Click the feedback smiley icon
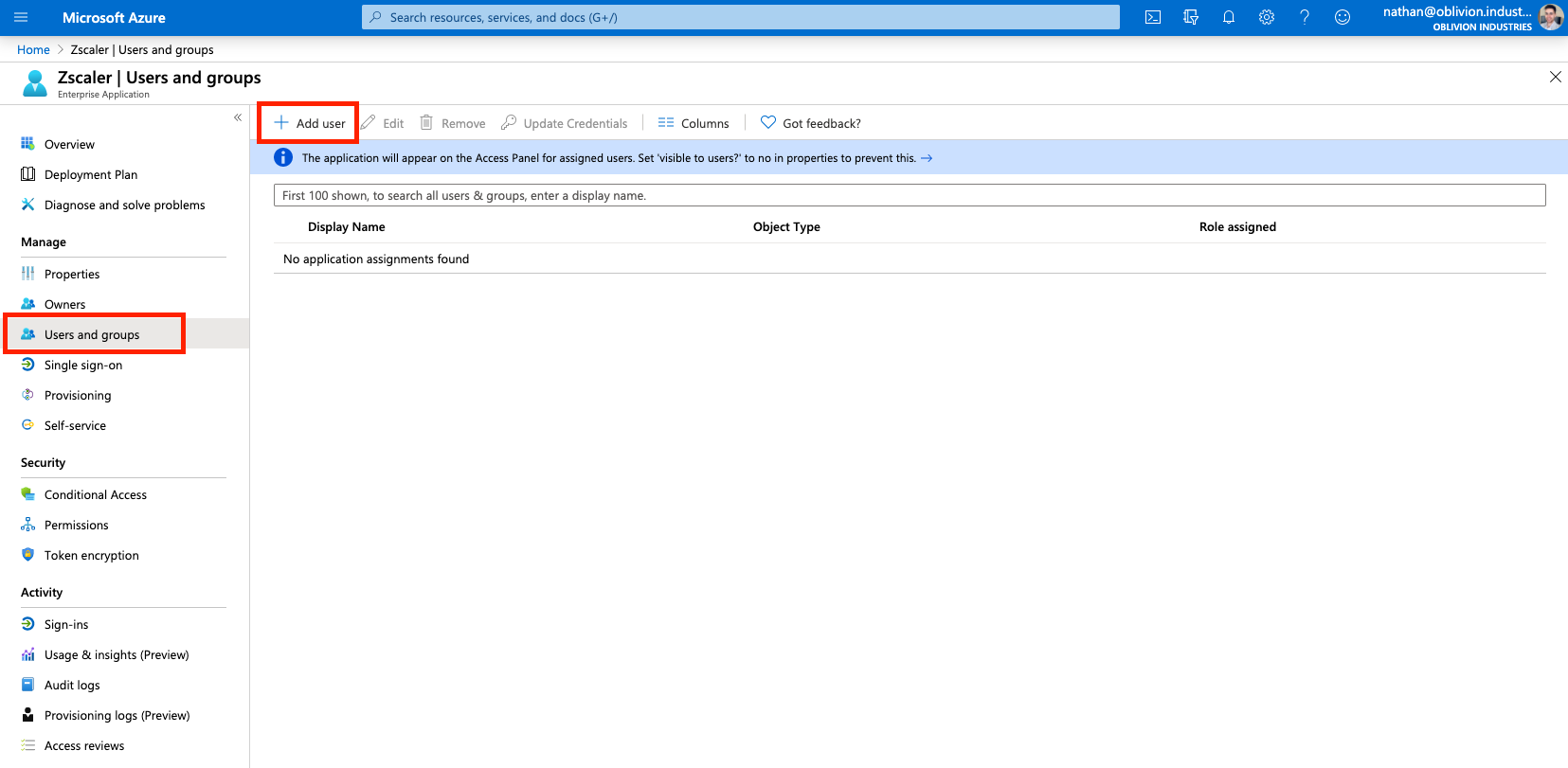This screenshot has width=1568, height=768. [x=1343, y=17]
